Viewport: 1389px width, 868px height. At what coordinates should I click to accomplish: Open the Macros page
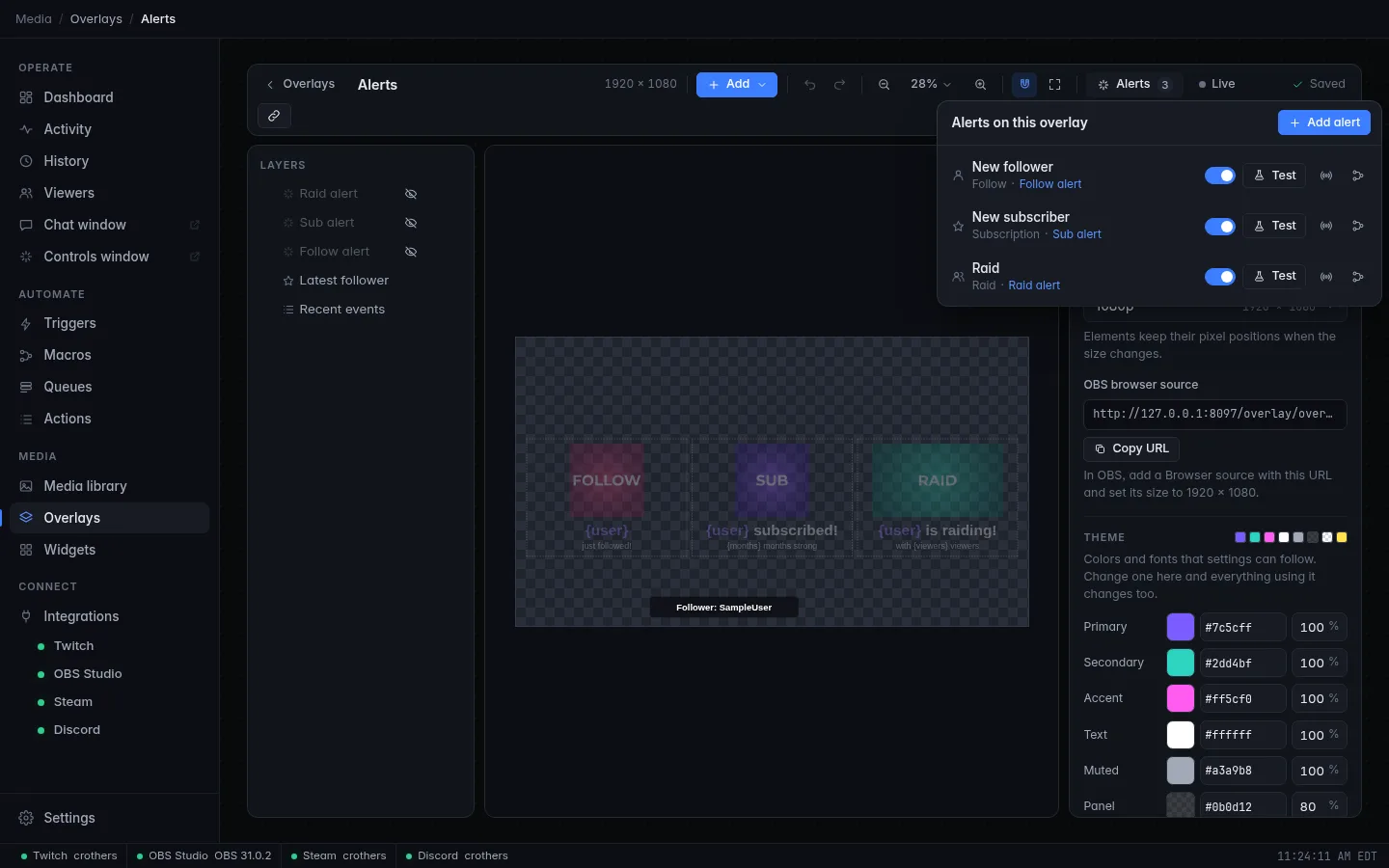point(109,355)
